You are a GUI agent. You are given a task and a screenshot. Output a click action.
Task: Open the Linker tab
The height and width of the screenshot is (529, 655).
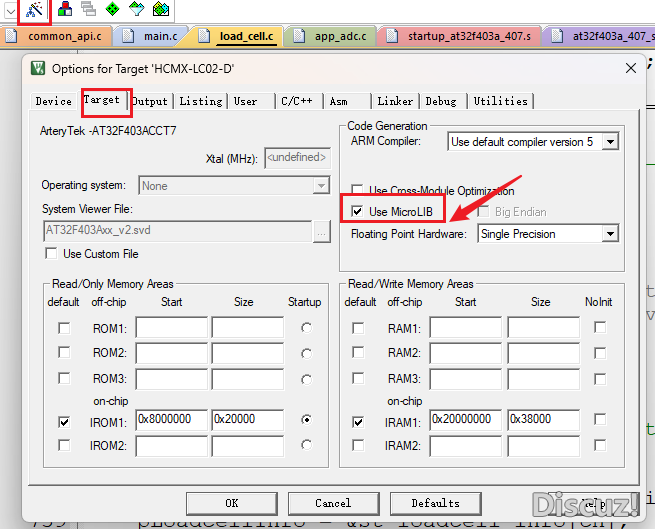395,102
